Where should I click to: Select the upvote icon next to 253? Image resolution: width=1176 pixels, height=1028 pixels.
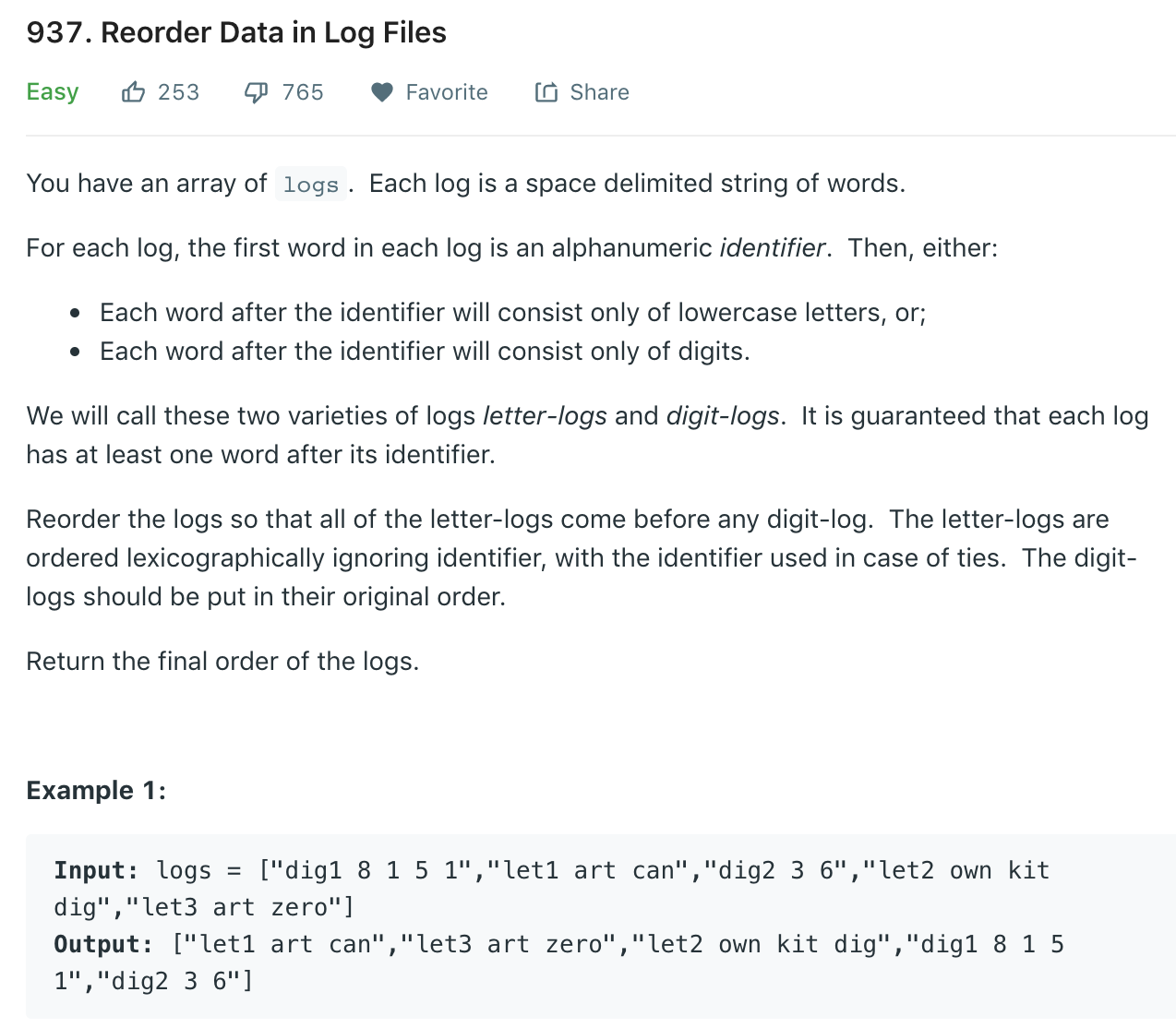pyautogui.click(x=133, y=91)
